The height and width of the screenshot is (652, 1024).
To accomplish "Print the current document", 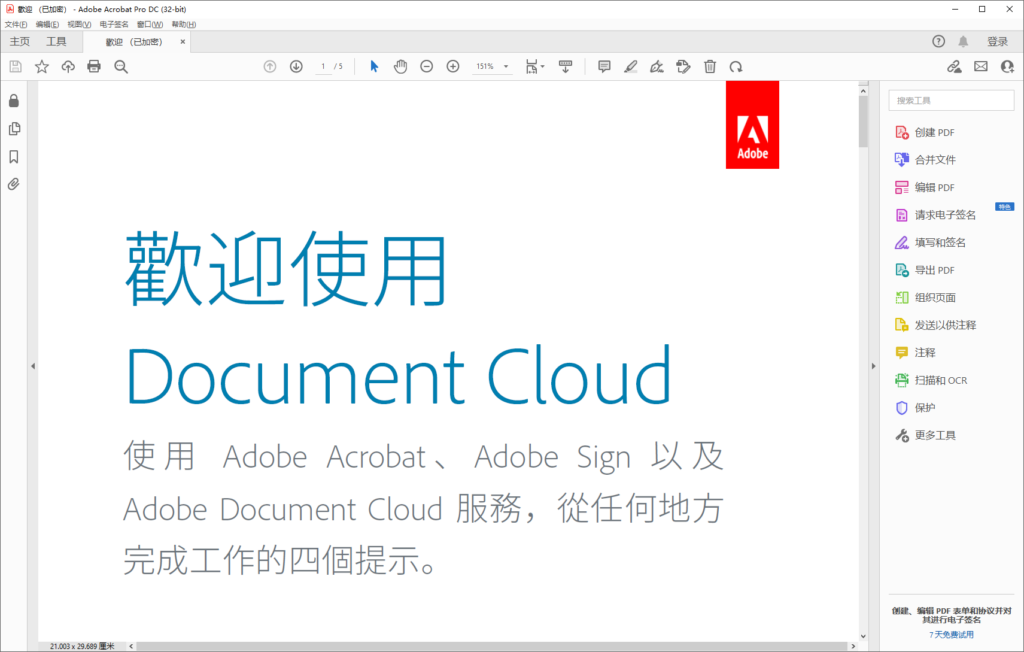I will click(93, 66).
